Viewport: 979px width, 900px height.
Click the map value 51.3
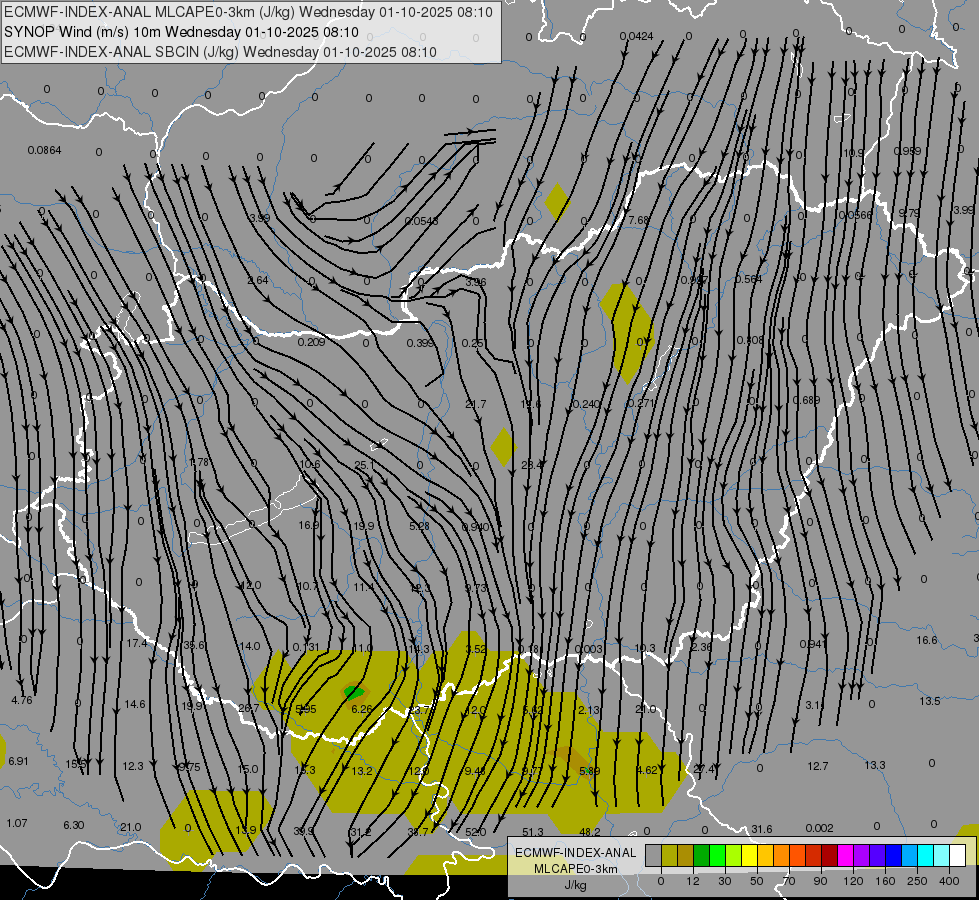point(533,832)
